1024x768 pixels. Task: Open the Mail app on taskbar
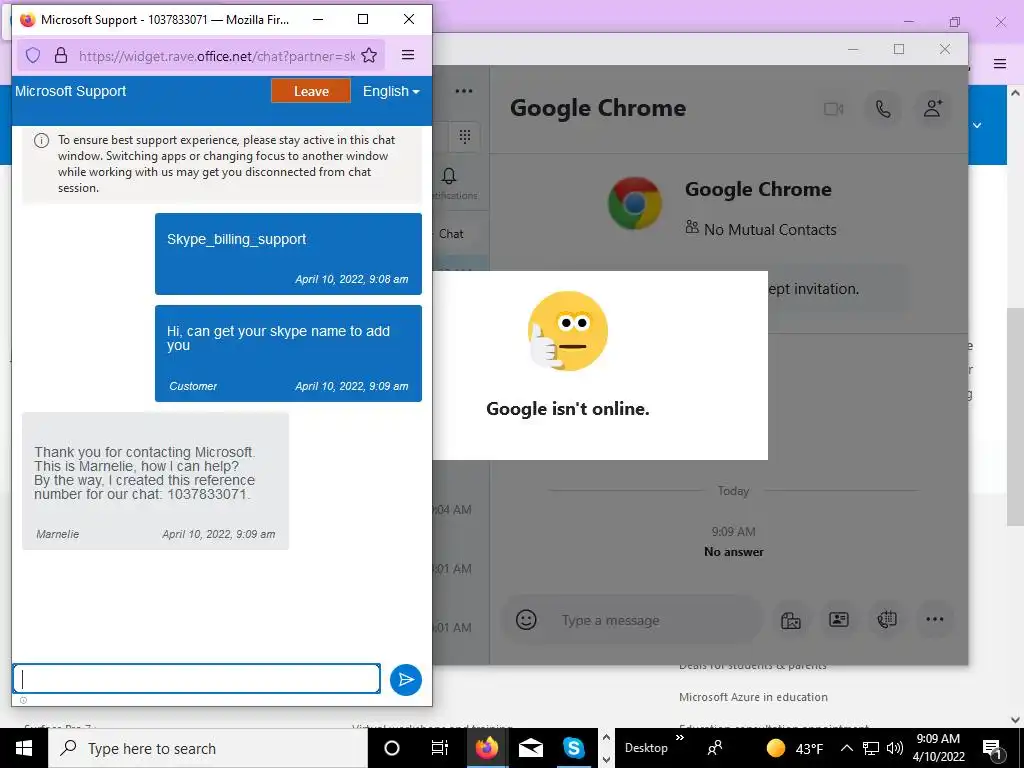point(530,748)
